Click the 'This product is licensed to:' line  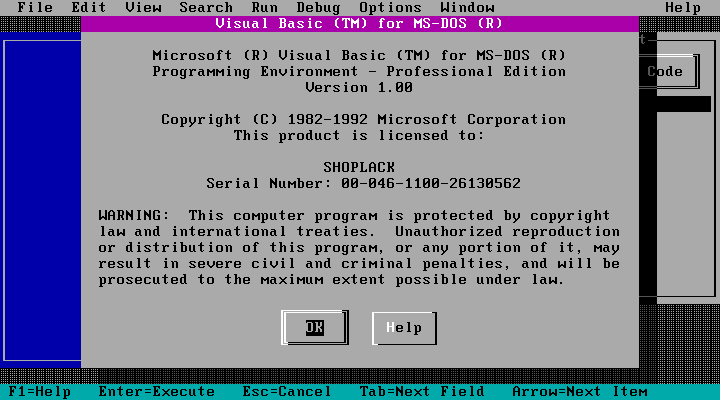(x=359, y=135)
